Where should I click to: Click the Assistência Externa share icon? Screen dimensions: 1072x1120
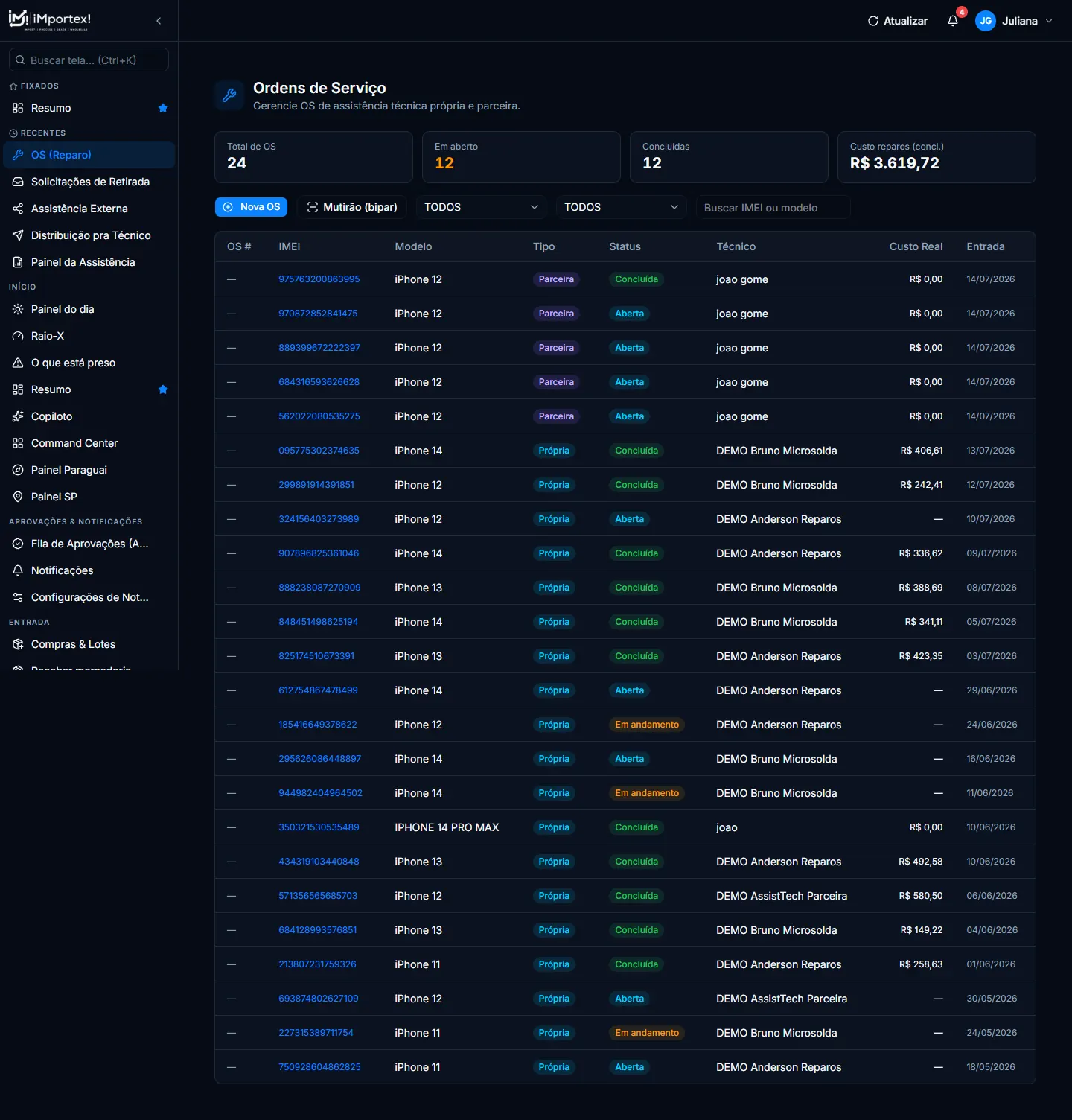18,209
